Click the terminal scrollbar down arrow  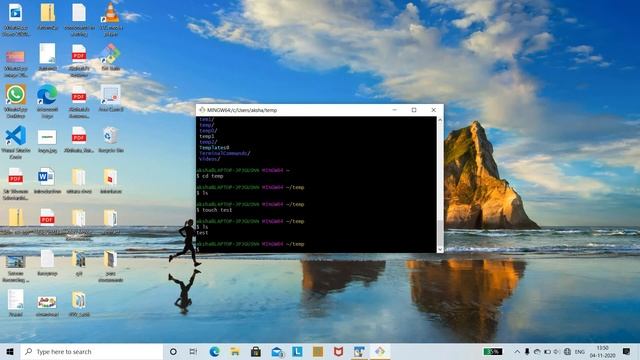click(x=440, y=249)
